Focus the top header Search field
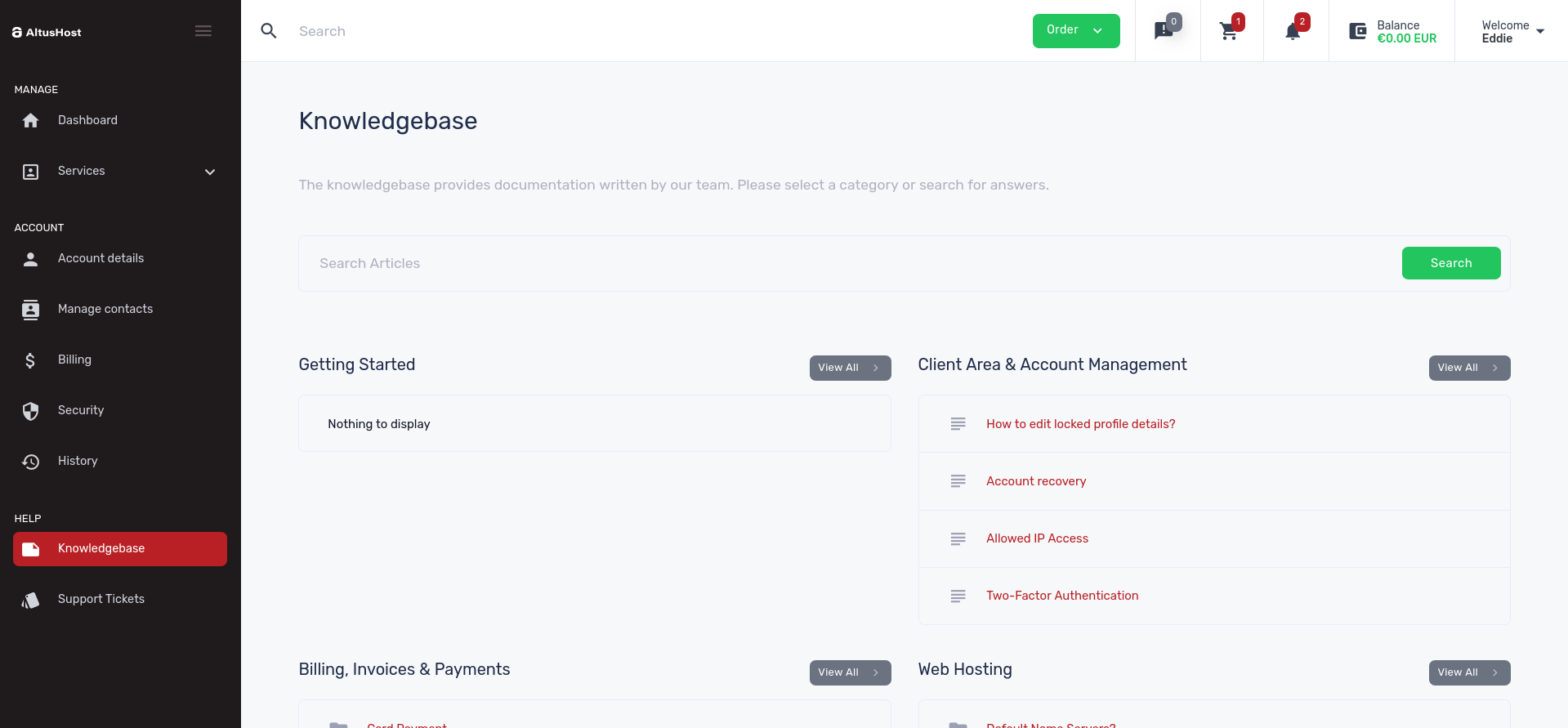The width and height of the screenshot is (1568, 728). (x=654, y=31)
